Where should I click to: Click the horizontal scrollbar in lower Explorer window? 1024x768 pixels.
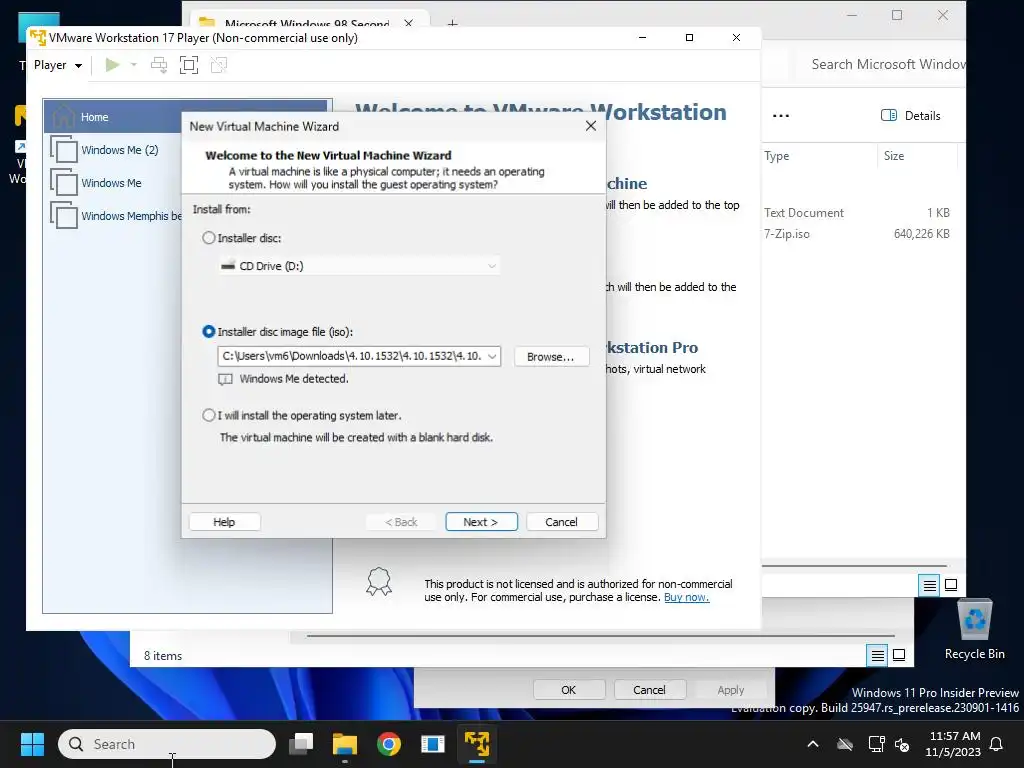(x=600, y=635)
